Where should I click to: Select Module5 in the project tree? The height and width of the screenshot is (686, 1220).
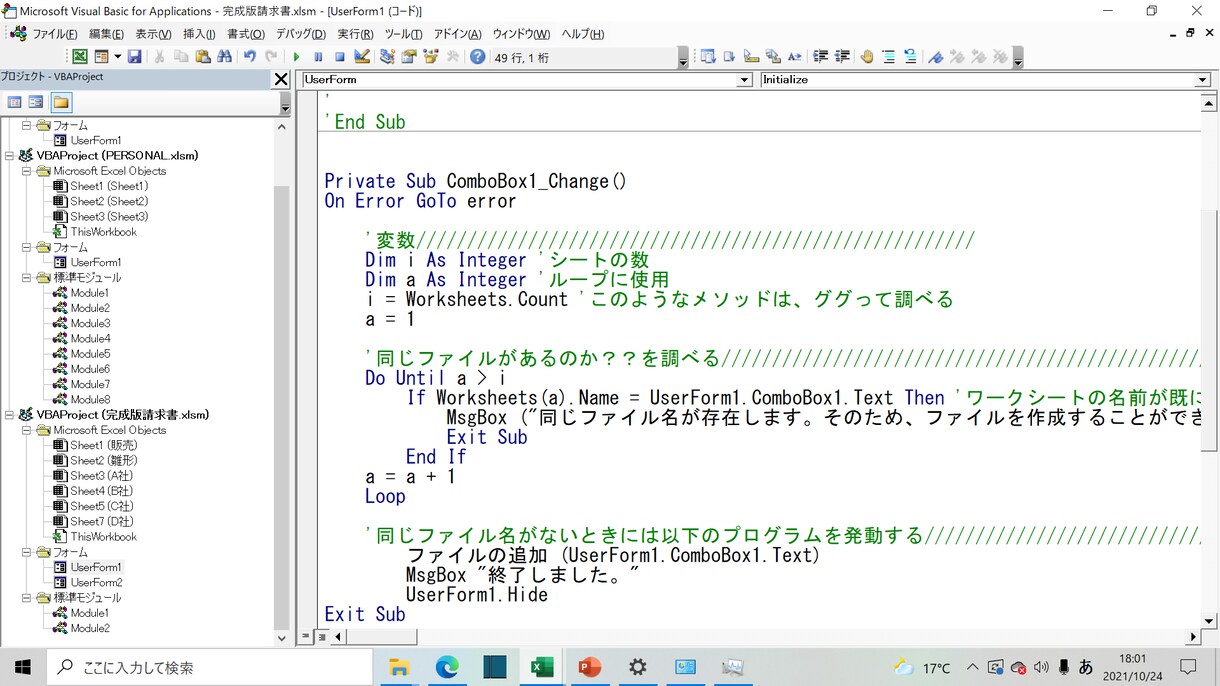(89, 354)
